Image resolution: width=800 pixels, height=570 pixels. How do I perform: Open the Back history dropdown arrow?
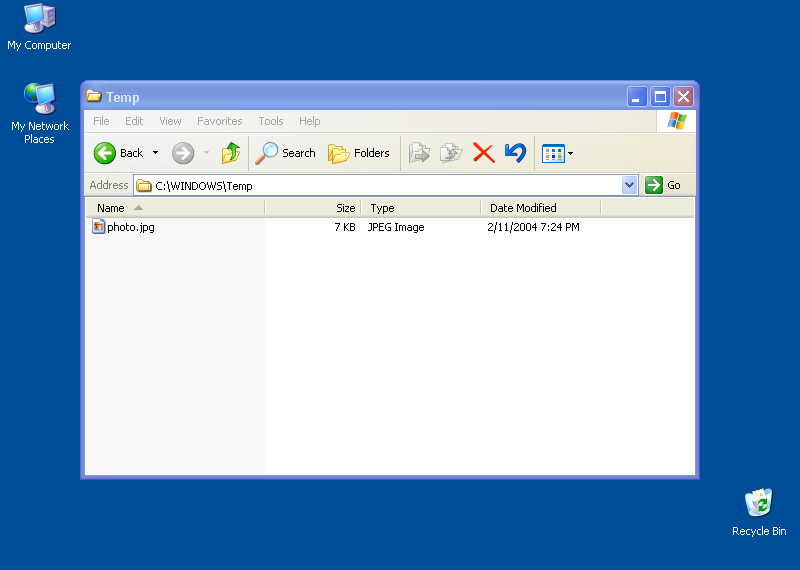(156, 153)
